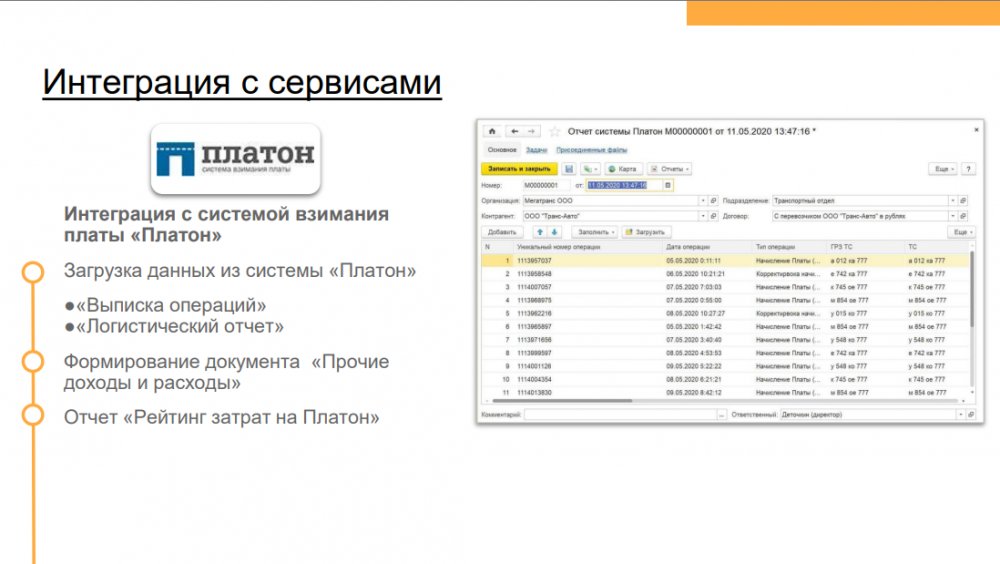Click the Карта button

click(622, 169)
